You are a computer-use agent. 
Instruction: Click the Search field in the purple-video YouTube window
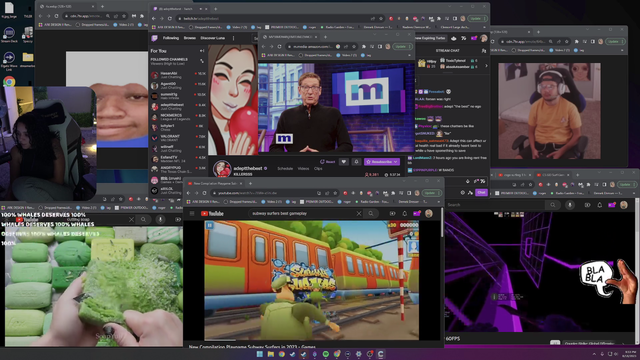pos(496,205)
